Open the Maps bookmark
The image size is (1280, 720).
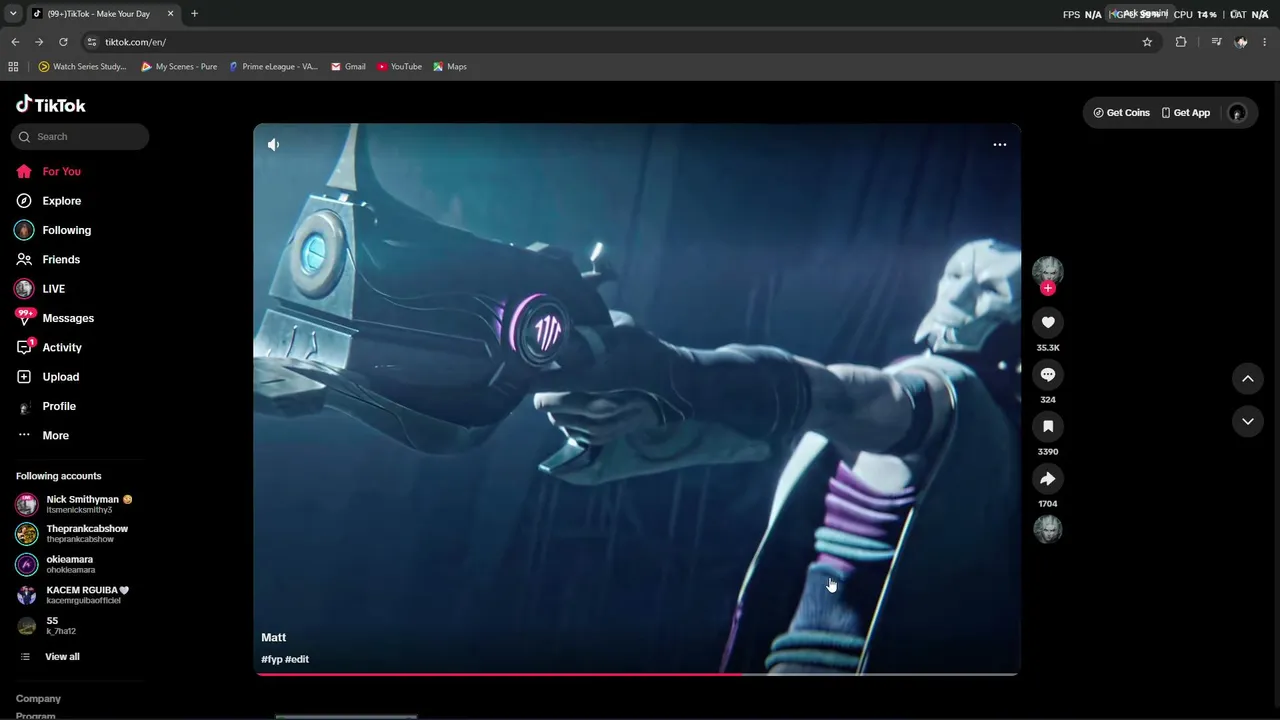coord(450,67)
